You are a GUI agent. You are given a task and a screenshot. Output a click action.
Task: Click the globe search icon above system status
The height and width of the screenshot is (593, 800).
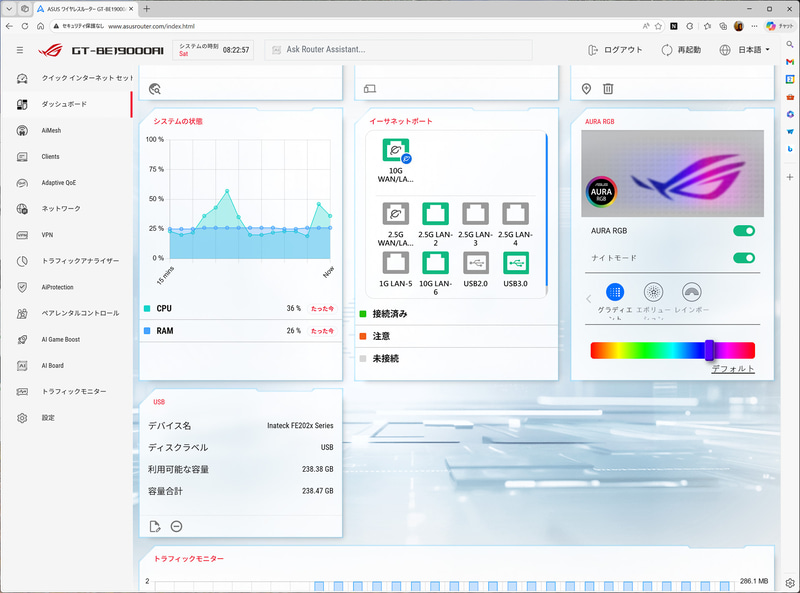tap(155, 89)
